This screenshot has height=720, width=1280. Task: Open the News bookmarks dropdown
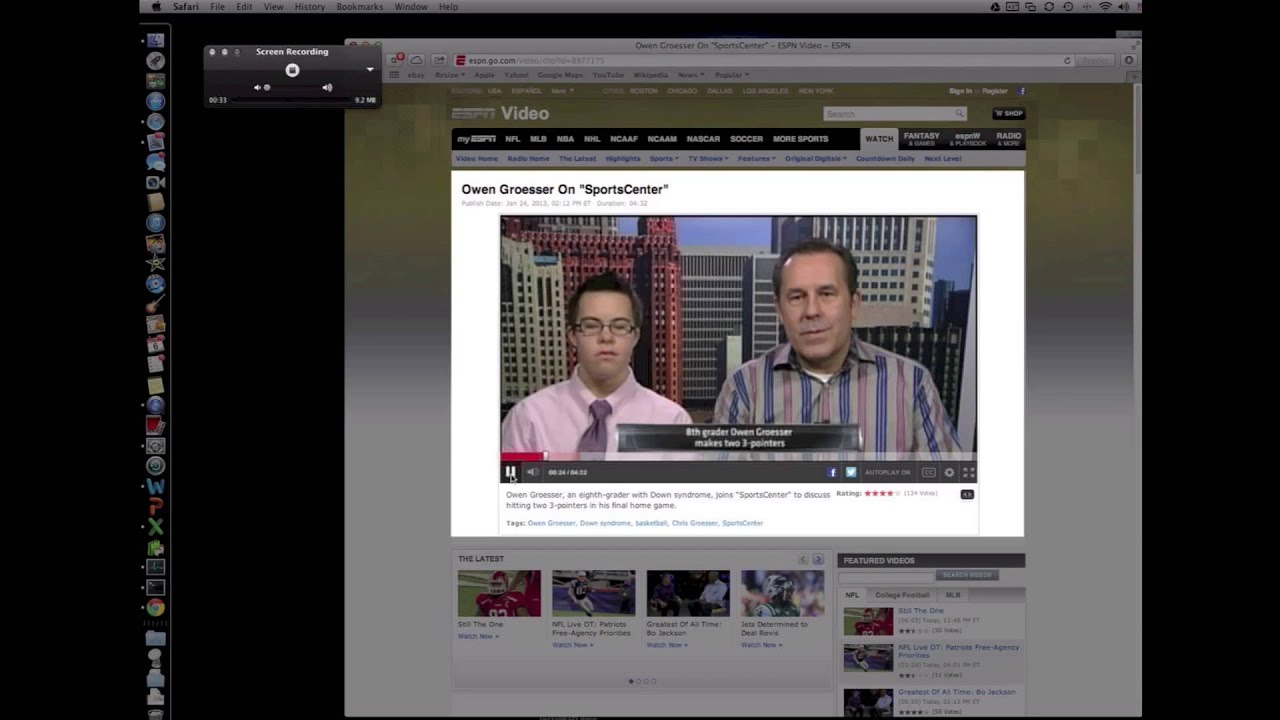(x=690, y=75)
